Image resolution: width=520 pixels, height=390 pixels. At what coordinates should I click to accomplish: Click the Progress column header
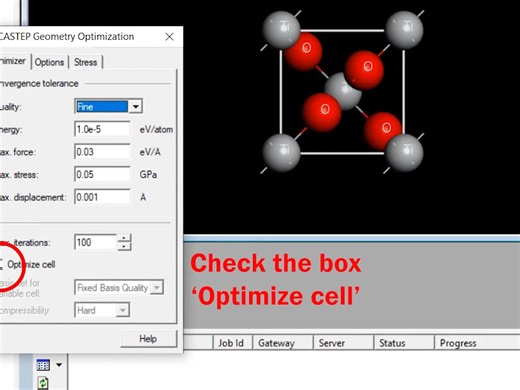point(477,343)
